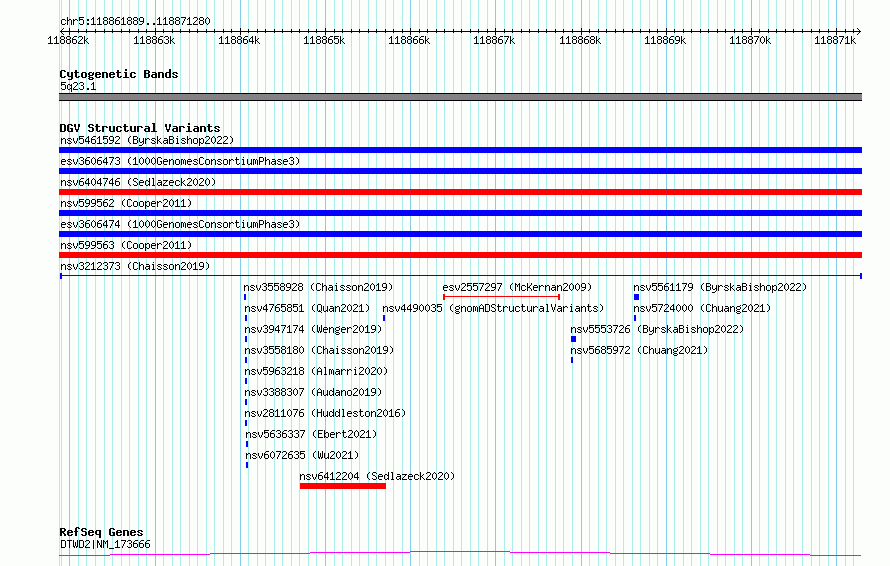This screenshot has height=566, width=890.
Task: Click the red nsv6412204 variant bar
Action: coord(343,486)
